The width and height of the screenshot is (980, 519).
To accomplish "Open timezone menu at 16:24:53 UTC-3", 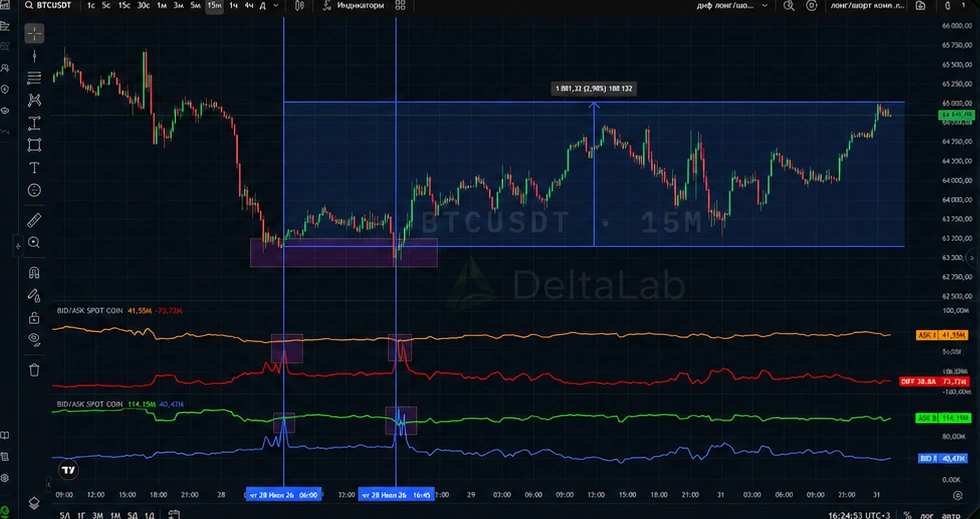I will coord(859,515).
